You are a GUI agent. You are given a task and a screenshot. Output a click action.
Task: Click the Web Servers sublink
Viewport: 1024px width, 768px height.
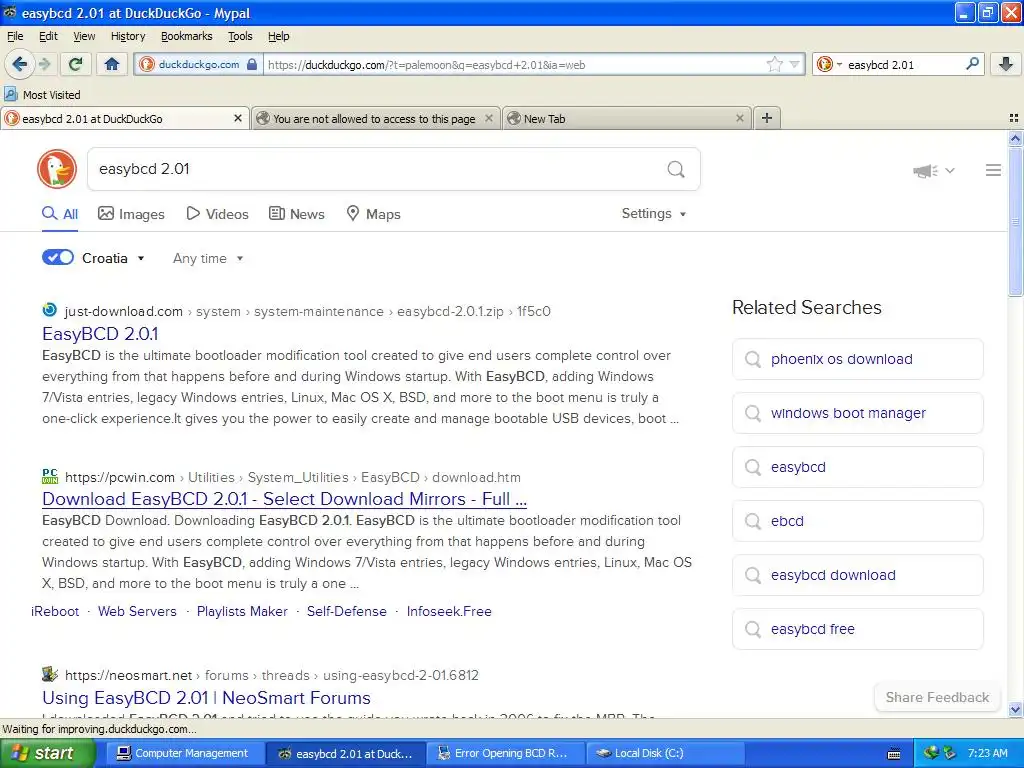point(137,611)
